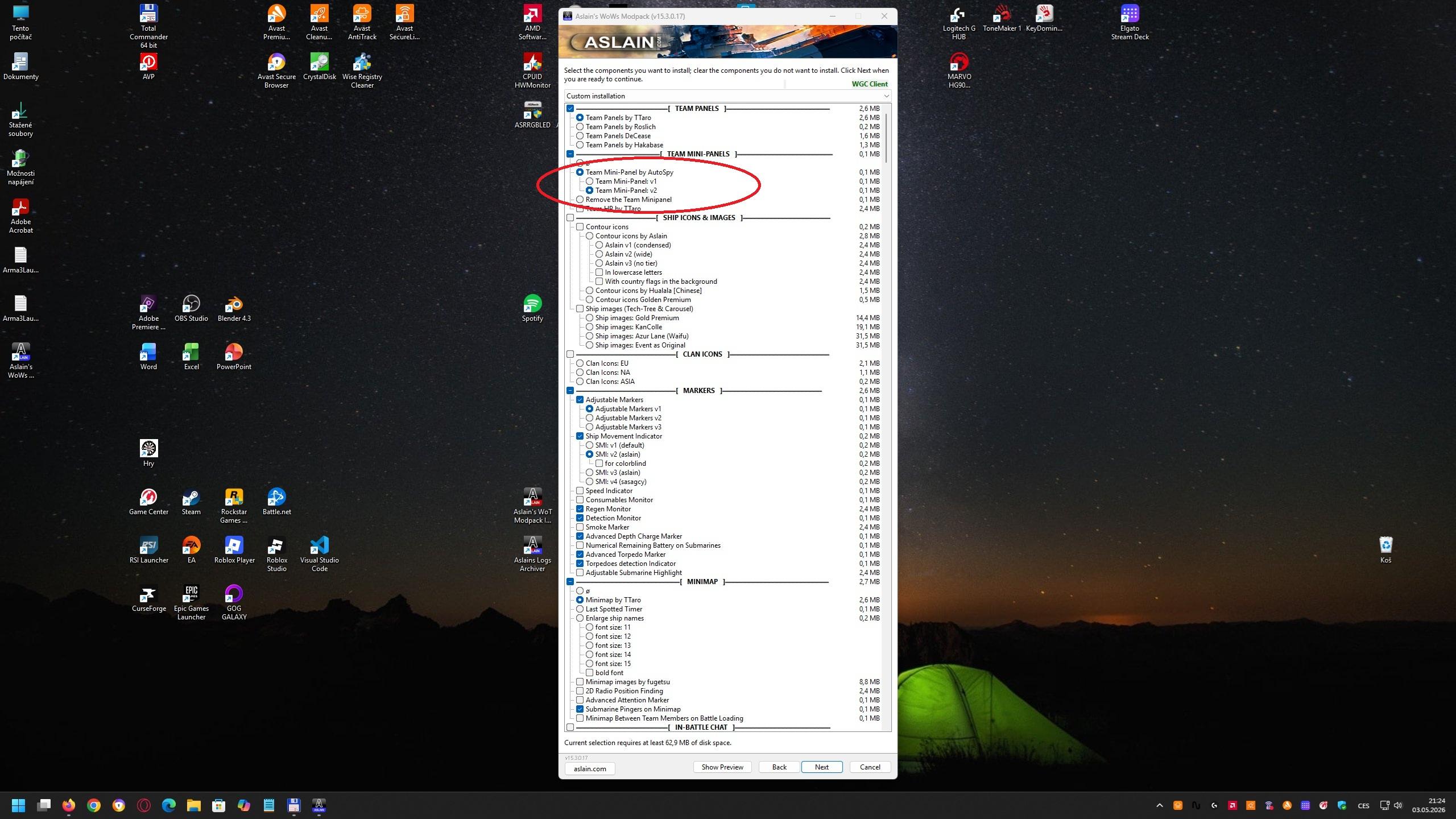Viewport: 1456px width, 819px height.
Task: Toggle IN-BATTLE CHAT section checkbox
Action: 570,727
